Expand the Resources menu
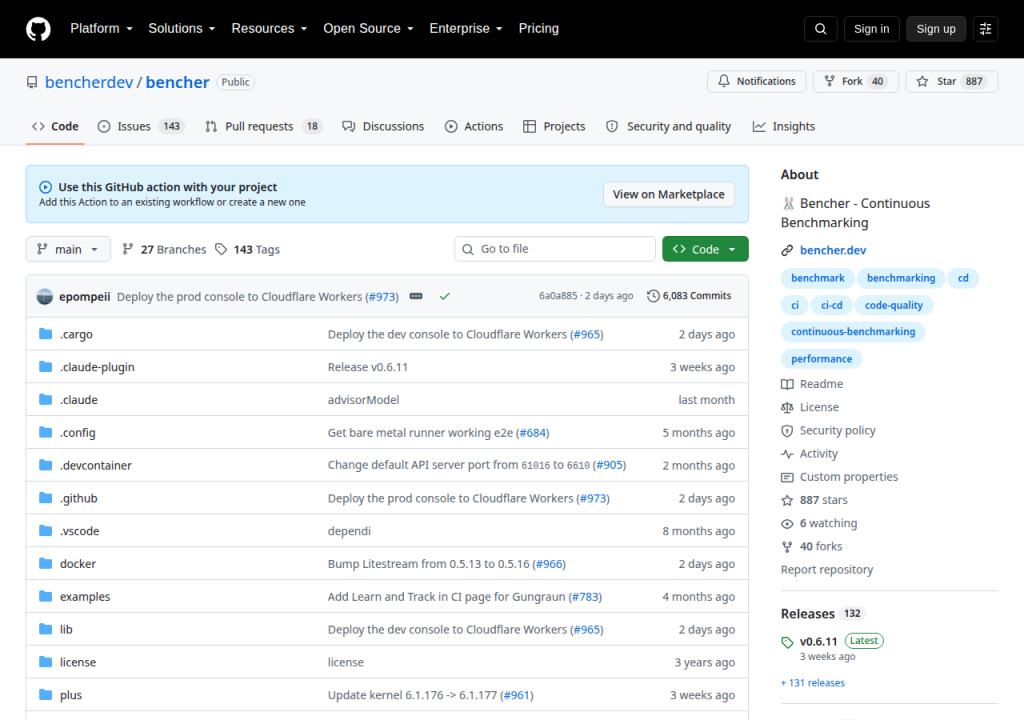 point(269,29)
